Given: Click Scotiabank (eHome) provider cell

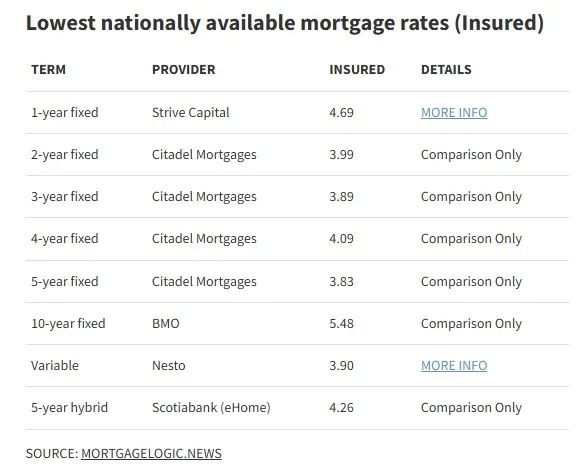Looking at the screenshot, I should (x=211, y=408).
